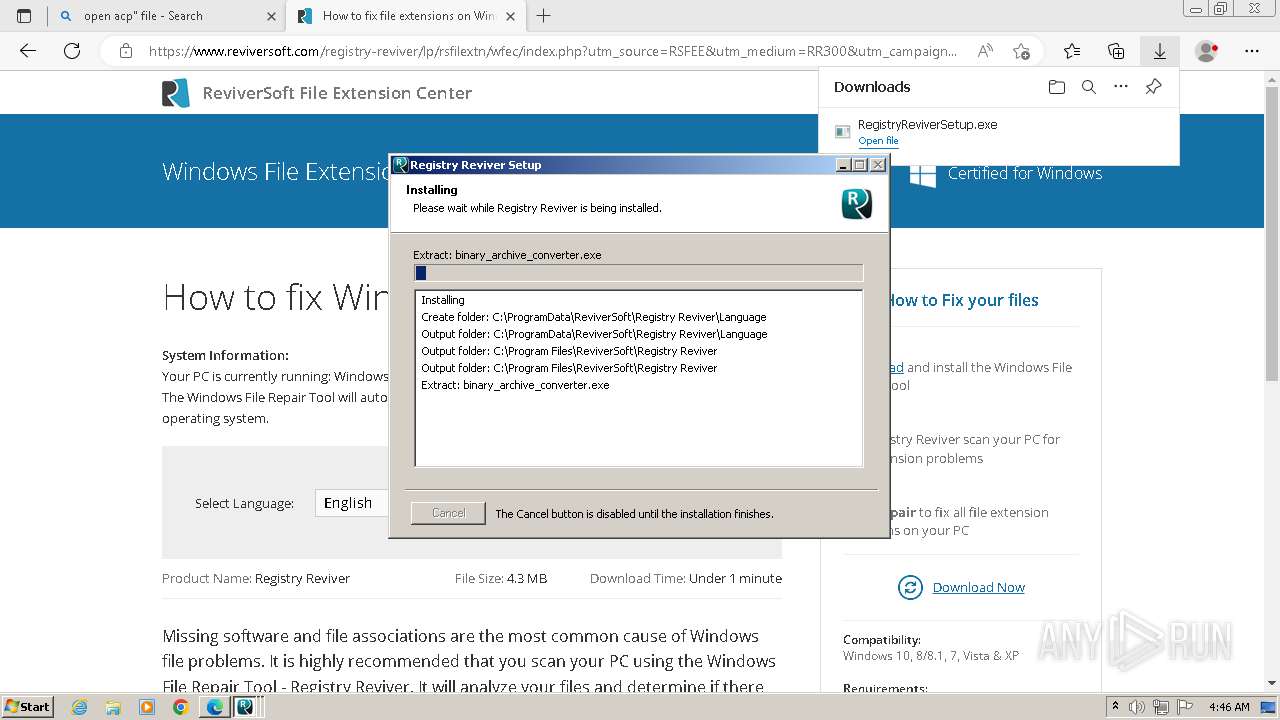Select Registry Reviver Setup taskbar icon
The image size is (1280, 720).
point(245,707)
